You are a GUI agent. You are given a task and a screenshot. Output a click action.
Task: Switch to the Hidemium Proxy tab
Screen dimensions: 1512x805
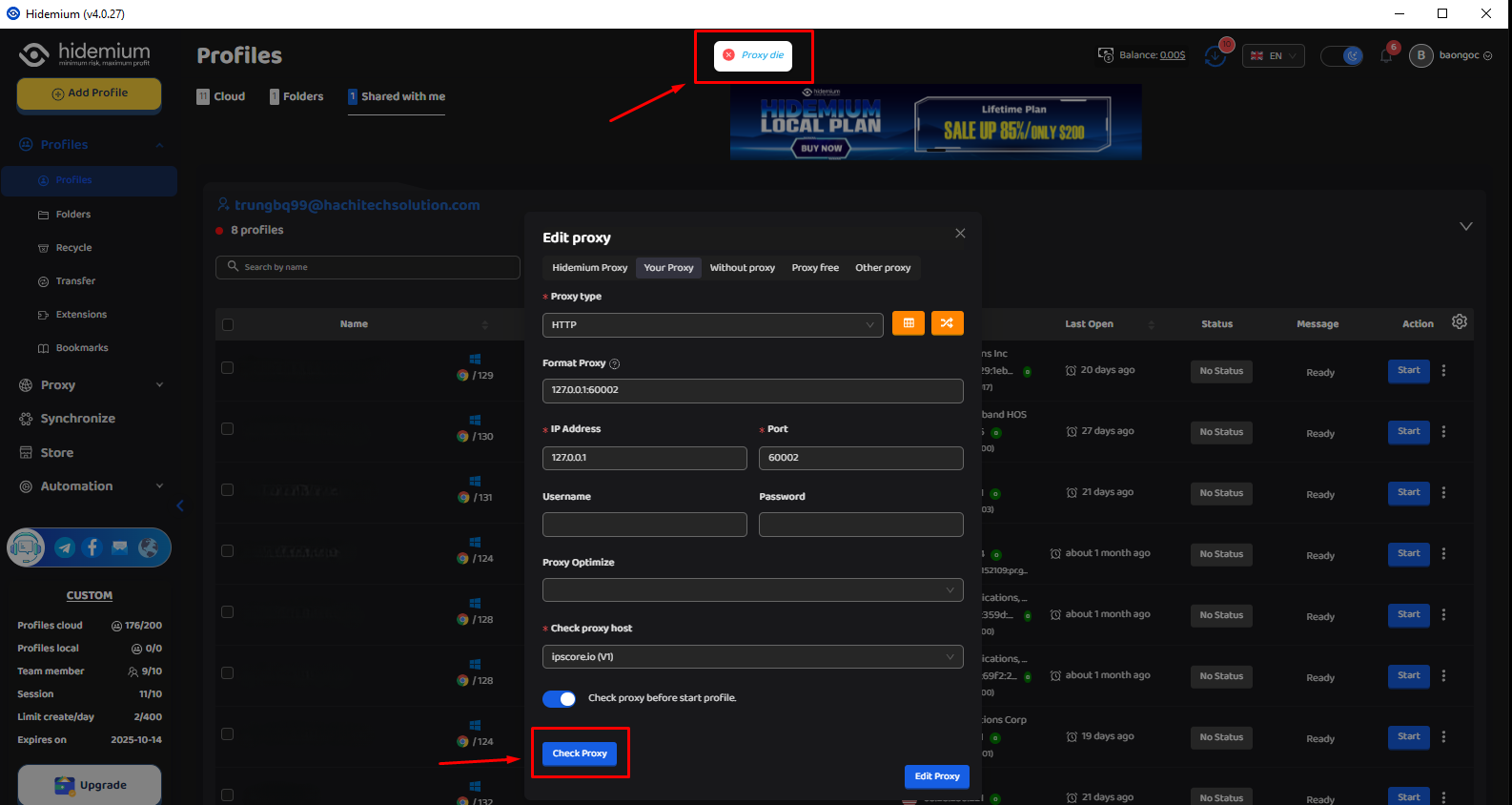pyautogui.click(x=589, y=268)
